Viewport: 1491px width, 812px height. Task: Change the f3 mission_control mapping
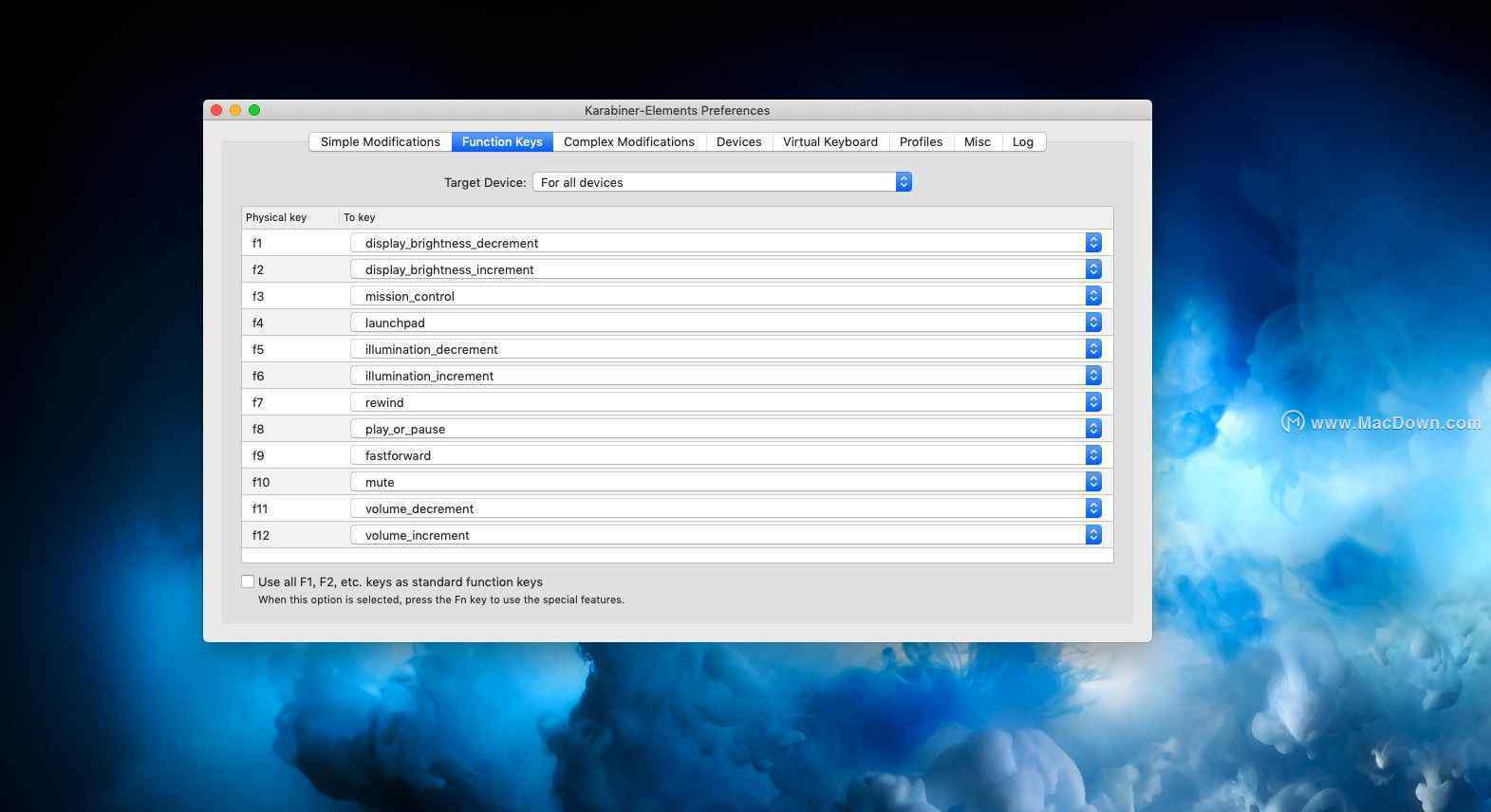coord(726,296)
